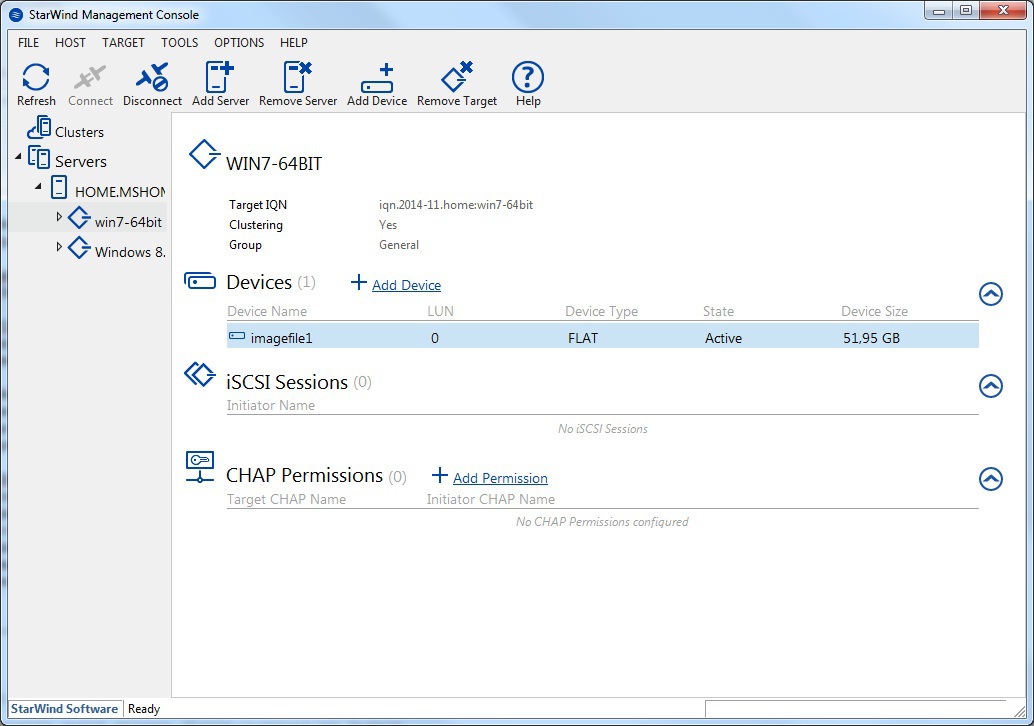This screenshot has width=1034, height=726.
Task: Select the imagefile1 device row name
Action: click(x=281, y=338)
